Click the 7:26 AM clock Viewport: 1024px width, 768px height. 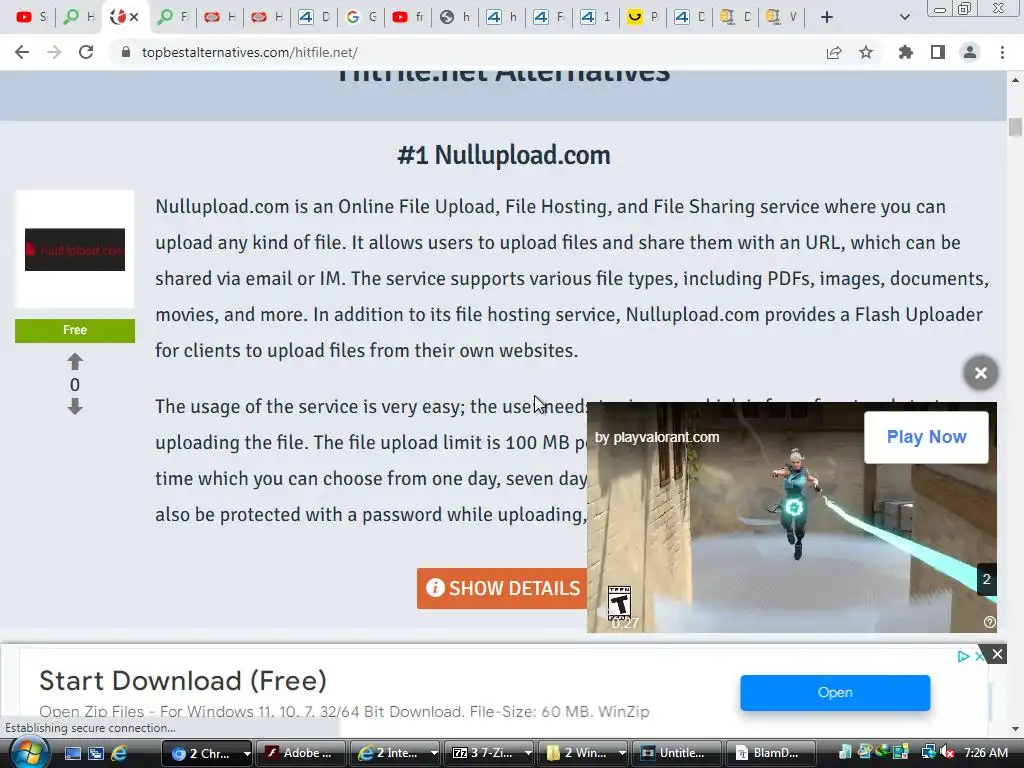click(x=986, y=753)
